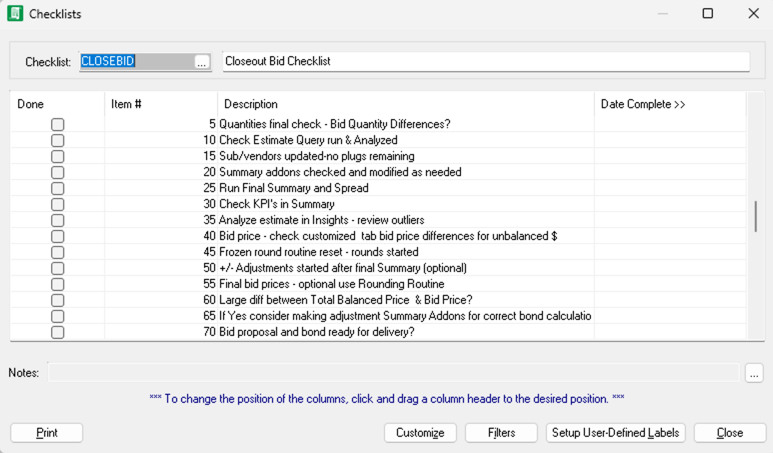
Task: Mark item 30 Check KPI's as done
Action: pos(58,205)
